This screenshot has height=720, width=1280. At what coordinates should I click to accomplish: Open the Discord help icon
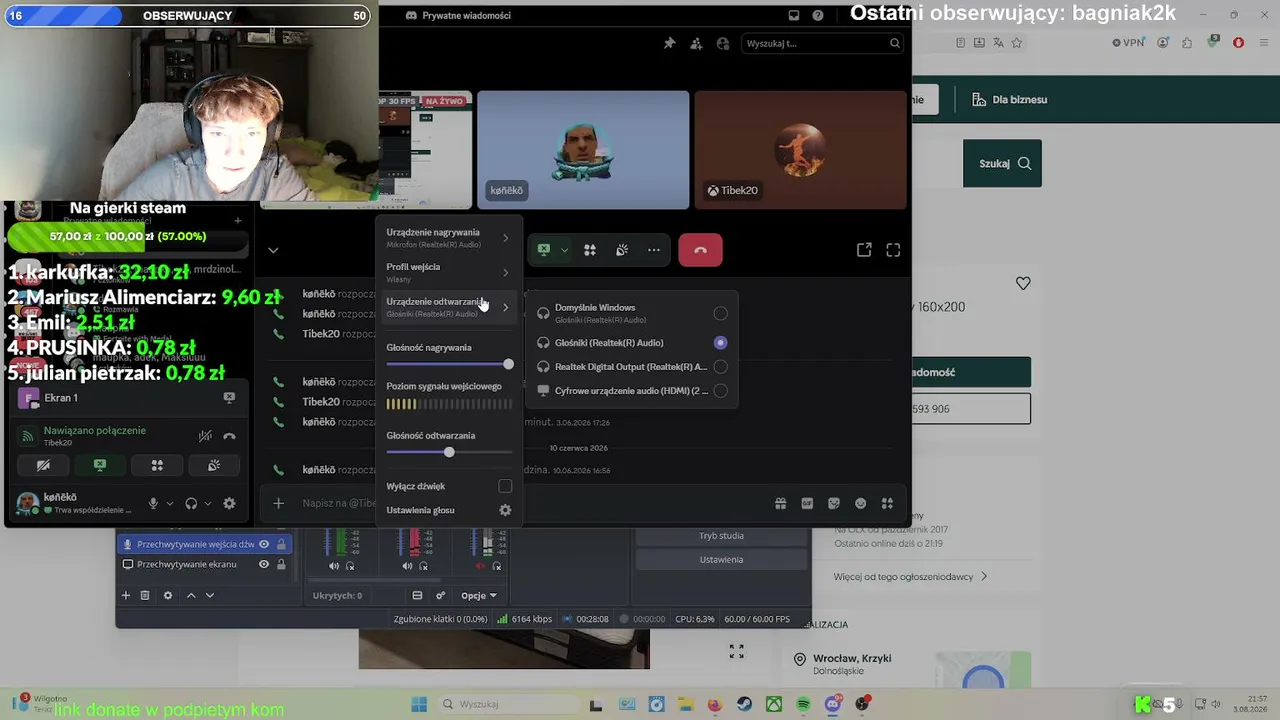818,15
